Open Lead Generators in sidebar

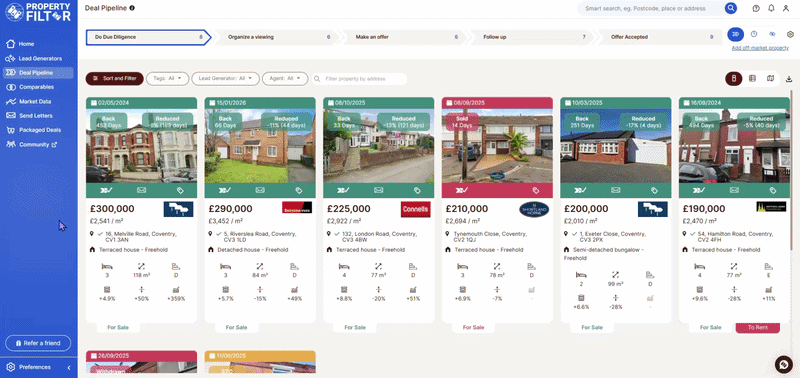pos(38,59)
